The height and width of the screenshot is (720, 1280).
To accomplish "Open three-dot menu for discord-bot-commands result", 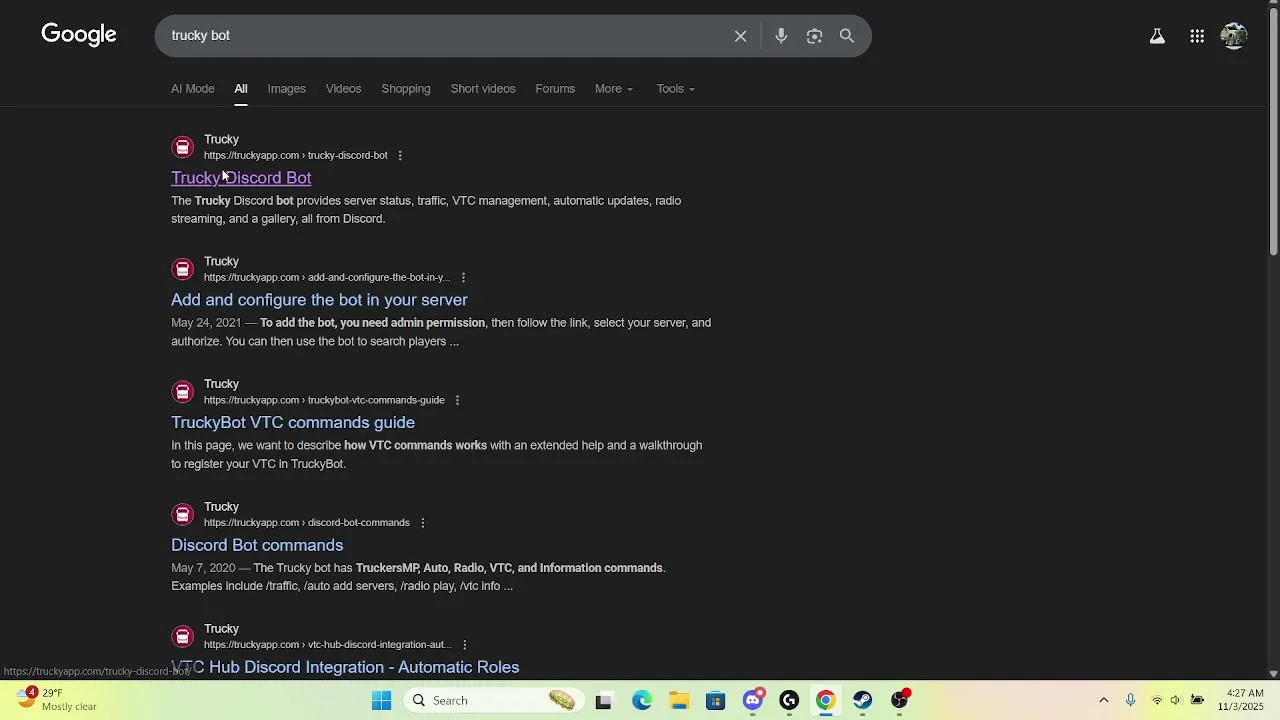I will pos(422,522).
